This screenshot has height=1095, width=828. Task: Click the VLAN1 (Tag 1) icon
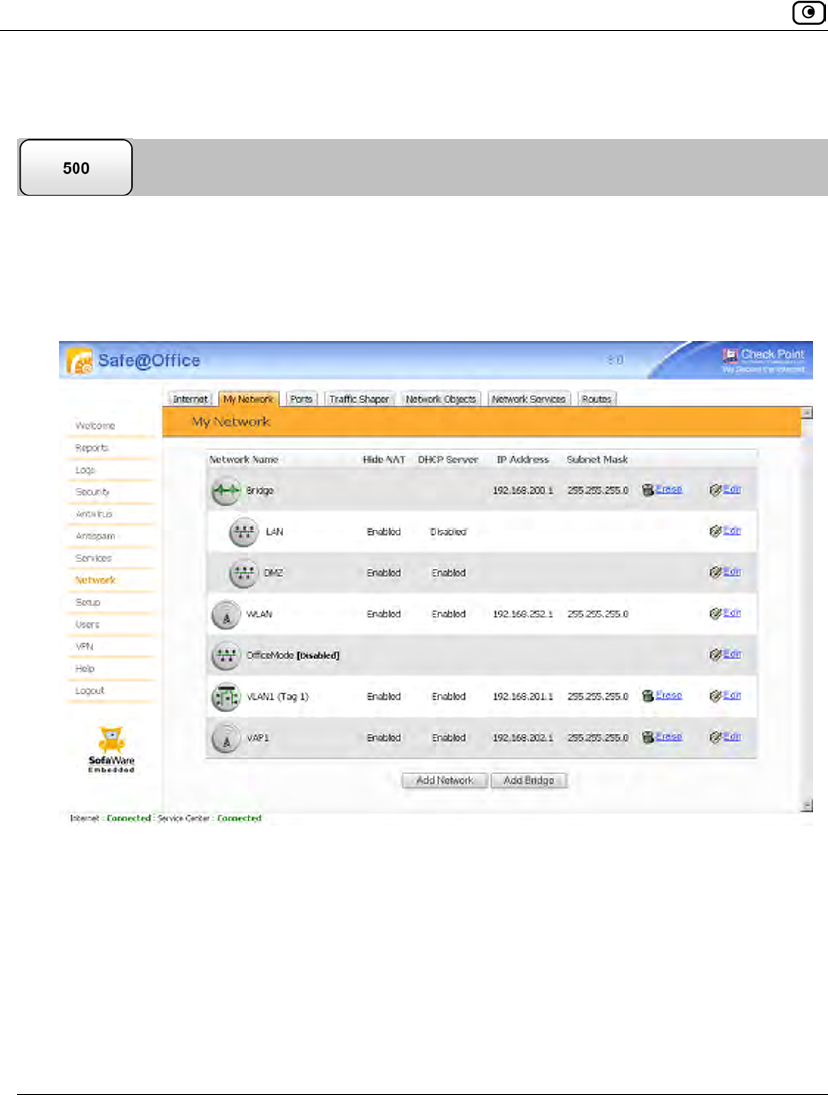pyautogui.click(x=226, y=697)
